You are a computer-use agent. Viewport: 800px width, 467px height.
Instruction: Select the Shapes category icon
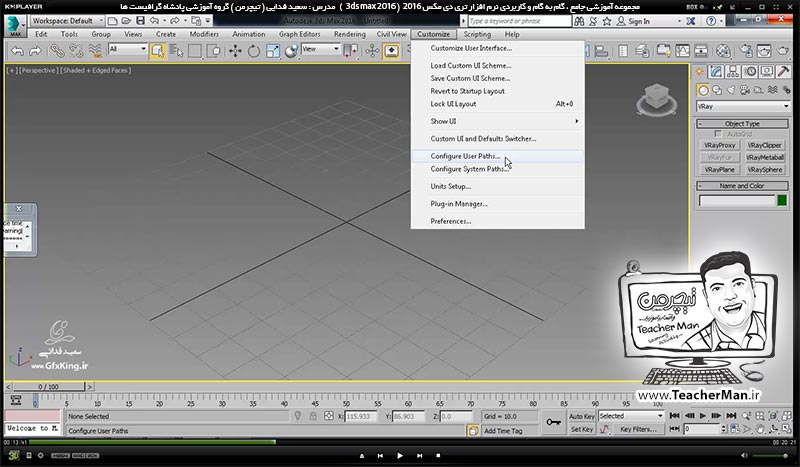(717, 90)
